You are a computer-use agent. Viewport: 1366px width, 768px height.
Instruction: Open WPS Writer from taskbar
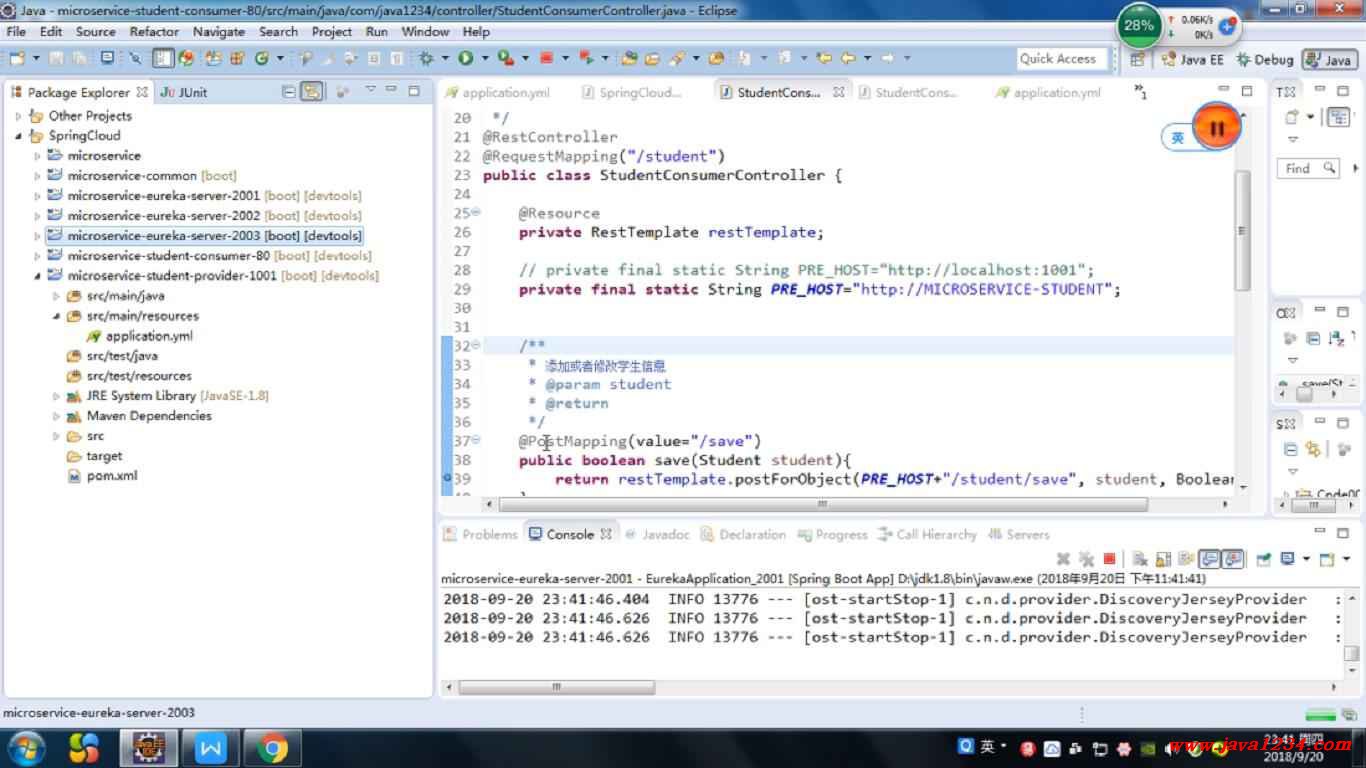tap(210, 748)
